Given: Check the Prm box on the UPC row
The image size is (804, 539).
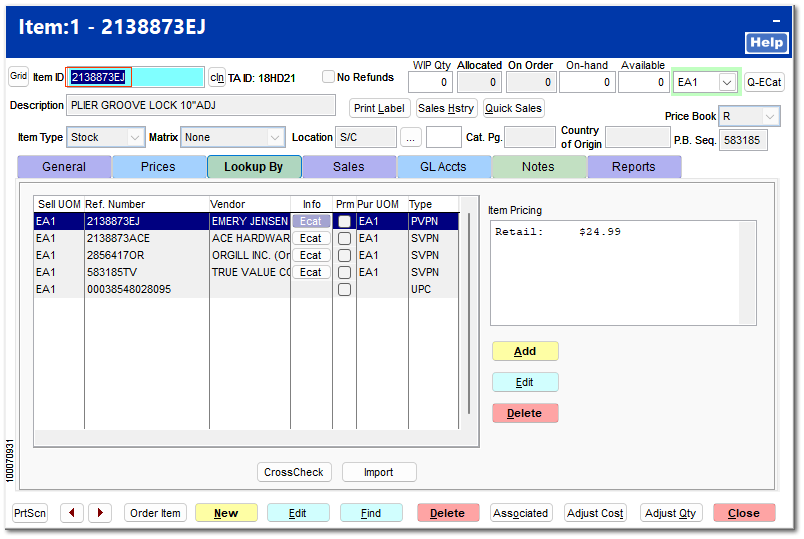Looking at the screenshot, I should click(x=344, y=290).
